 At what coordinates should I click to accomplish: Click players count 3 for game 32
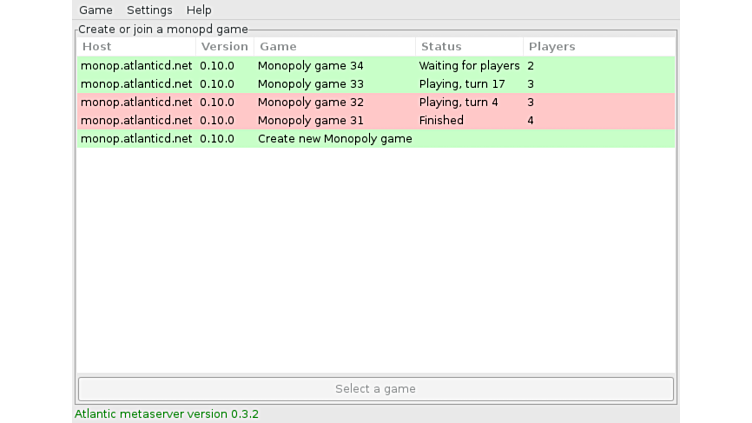[530, 102]
